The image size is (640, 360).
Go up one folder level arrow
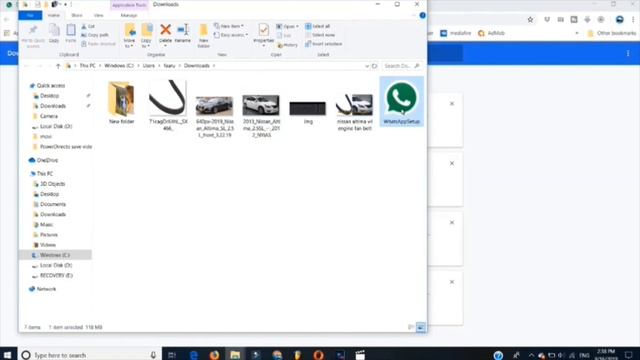pyautogui.click(x=58, y=66)
